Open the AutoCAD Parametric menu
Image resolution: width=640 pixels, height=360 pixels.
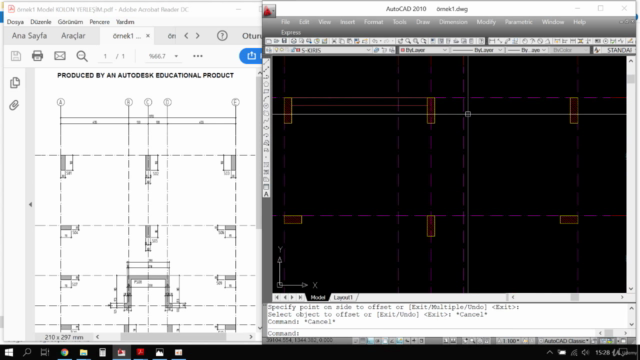coord(518,22)
